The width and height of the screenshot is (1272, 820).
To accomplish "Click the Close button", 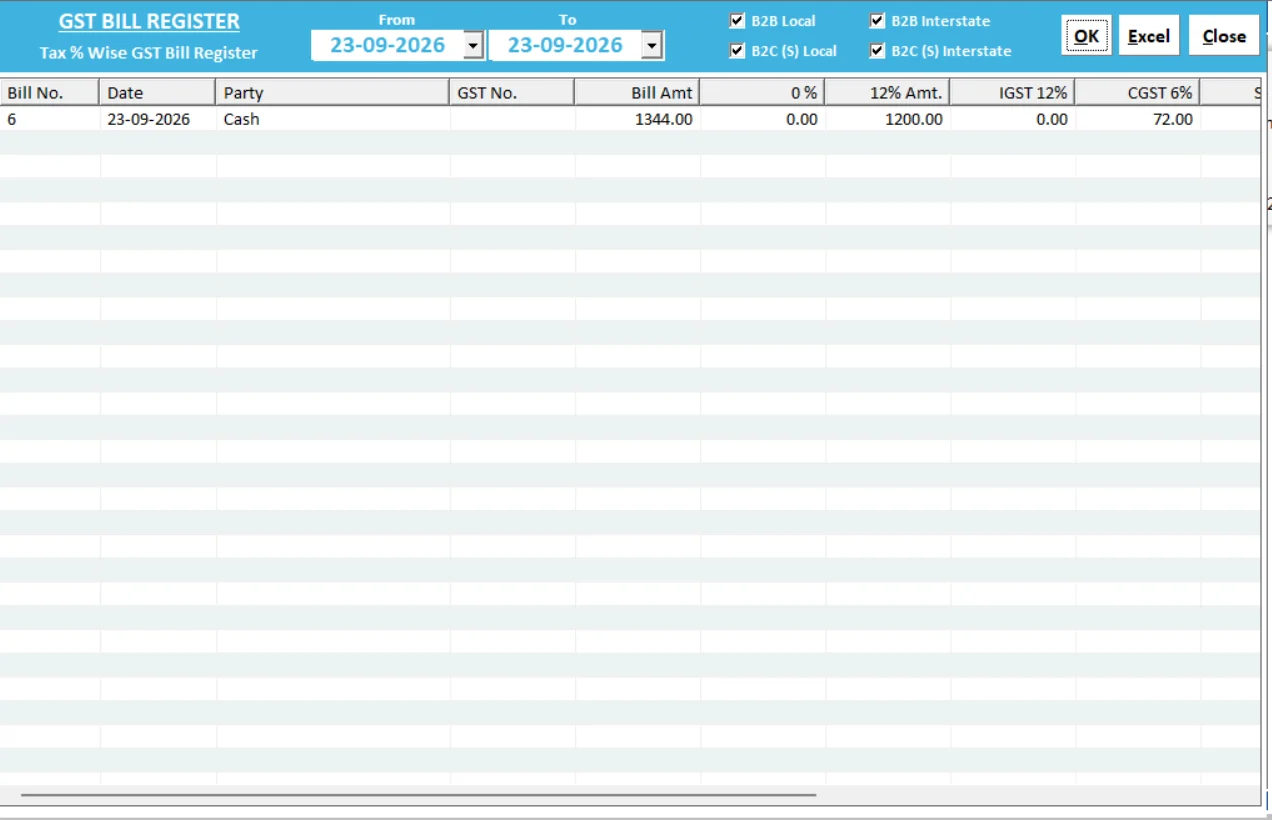I will [x=1224, y=35].
